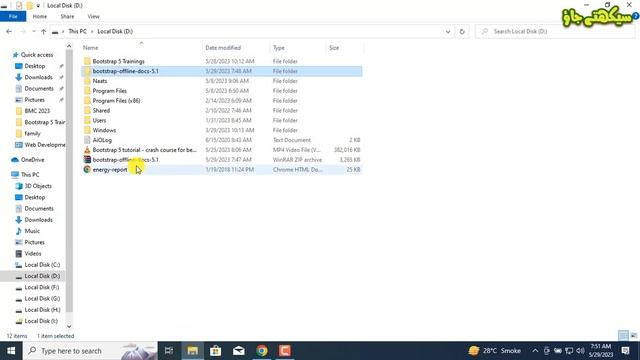Open OneDrive in navigation pane
The image size is (640, 360).
pyautogui.click(x=32, y=160)
